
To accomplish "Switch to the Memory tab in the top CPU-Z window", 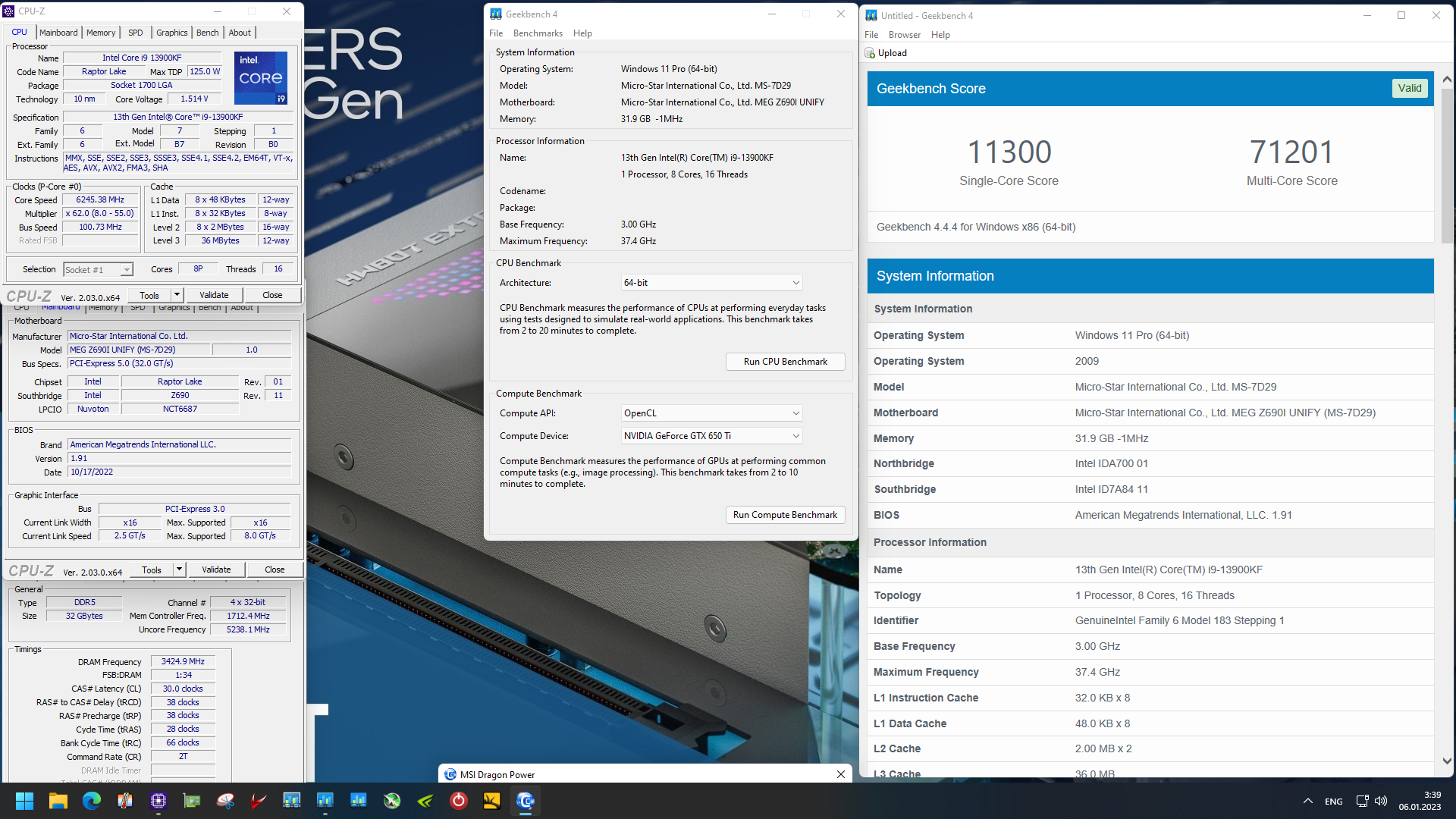I will [x=101, y=33].
